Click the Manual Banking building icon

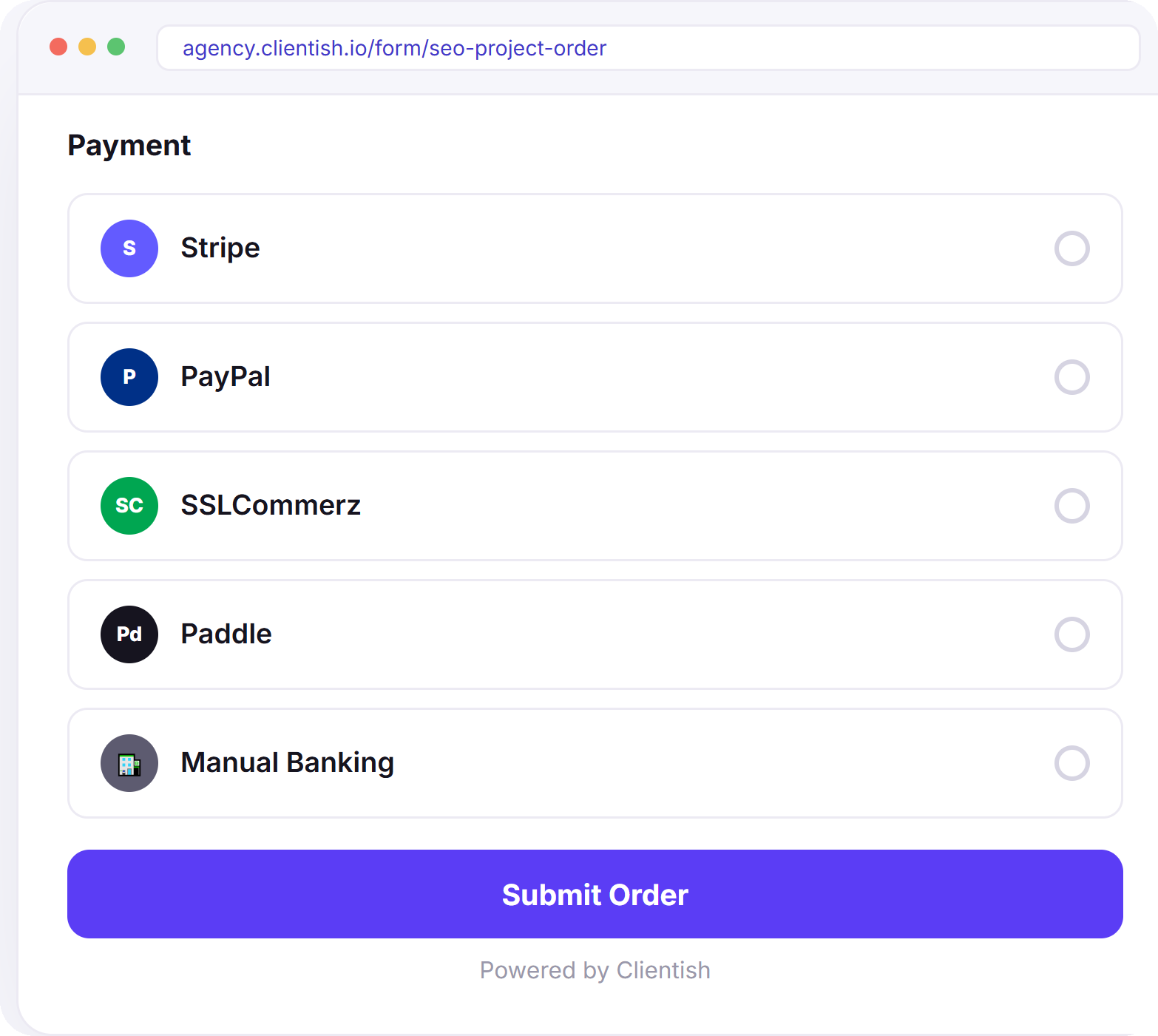129,763
